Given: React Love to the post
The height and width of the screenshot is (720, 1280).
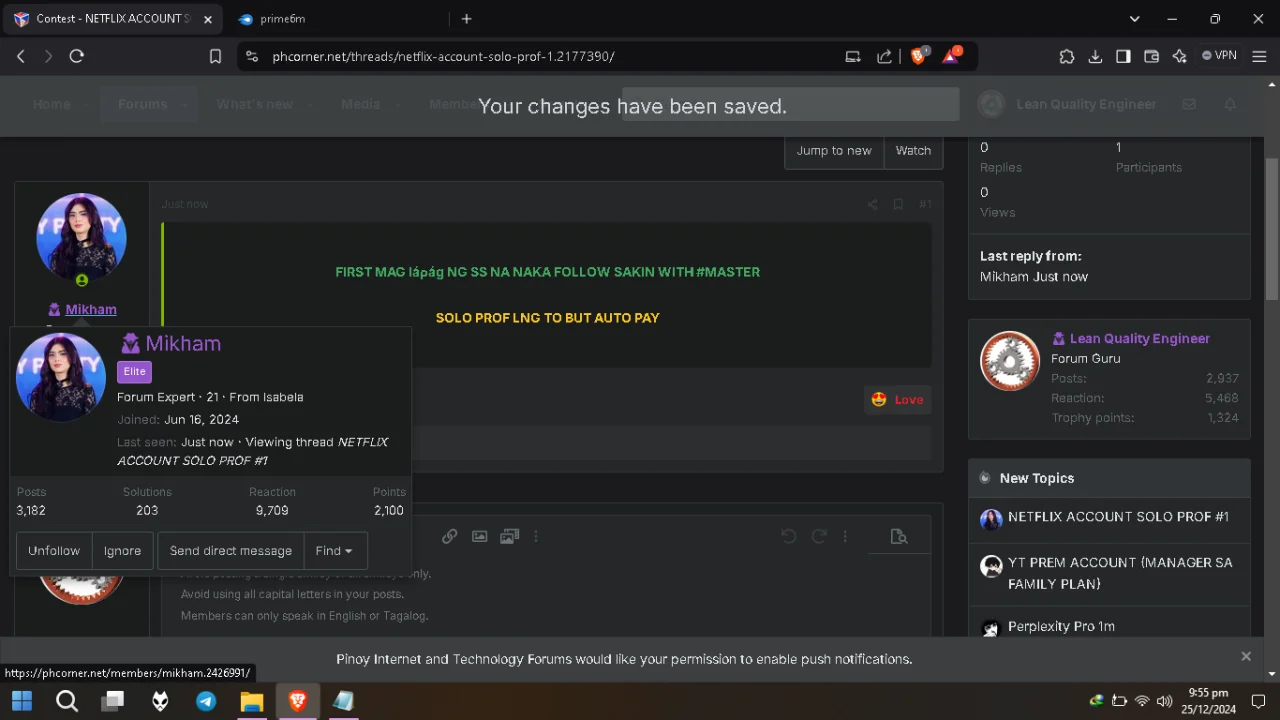Looking at the screenshot, I should tap(897, 400).
